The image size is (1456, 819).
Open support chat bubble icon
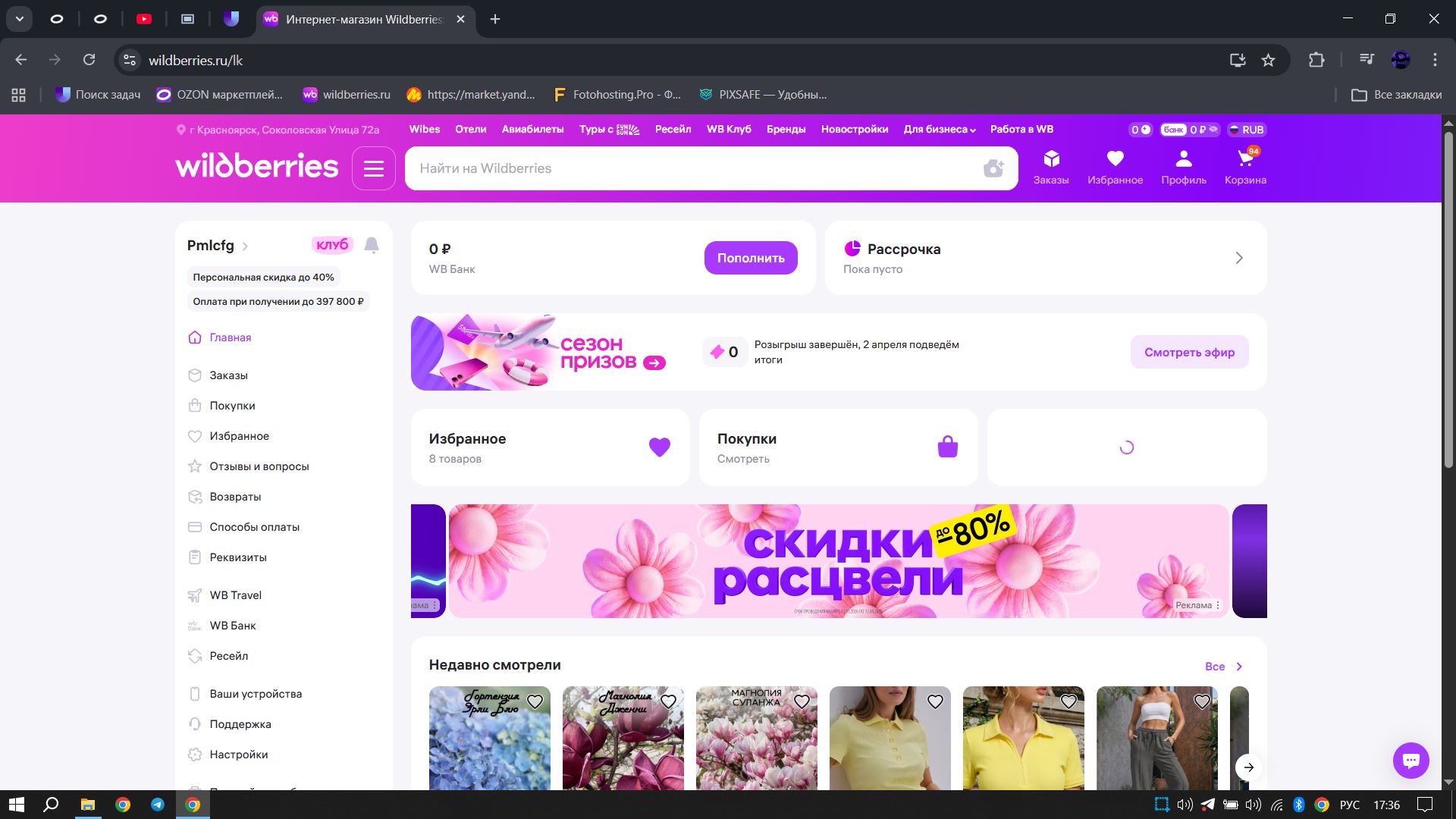[1410, 760]
